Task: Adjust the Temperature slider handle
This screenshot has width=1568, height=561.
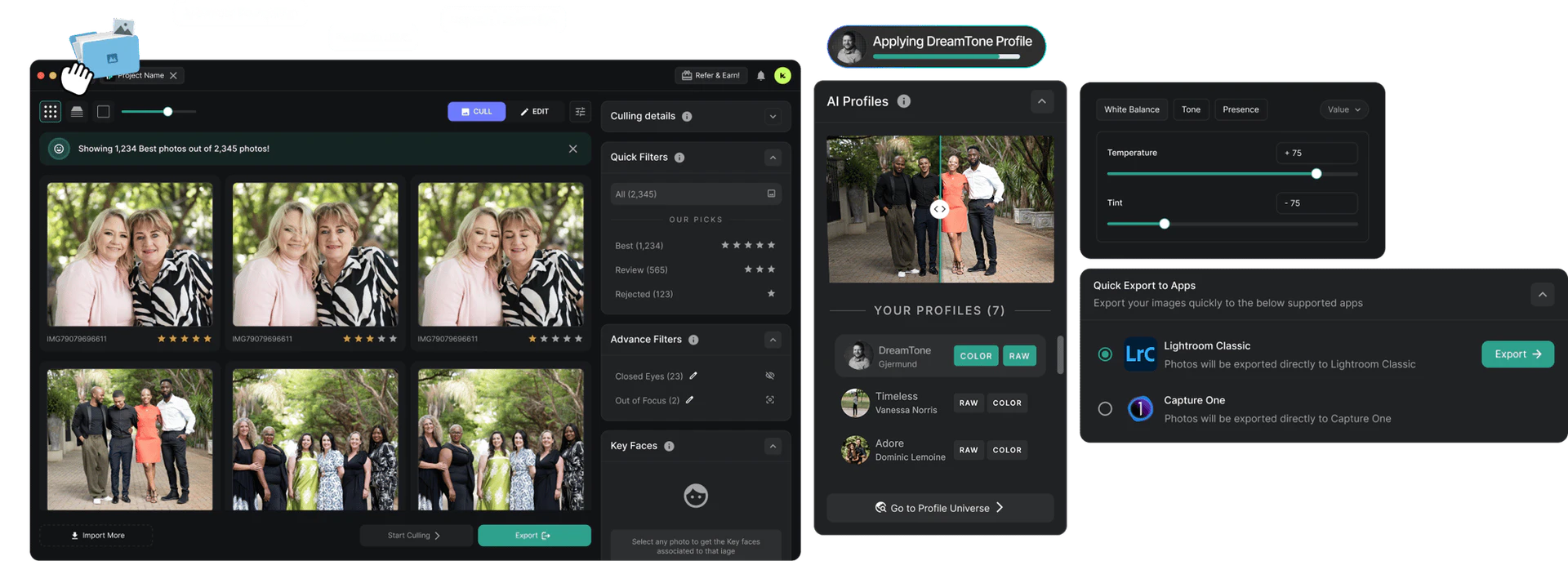Action: 1316,174
